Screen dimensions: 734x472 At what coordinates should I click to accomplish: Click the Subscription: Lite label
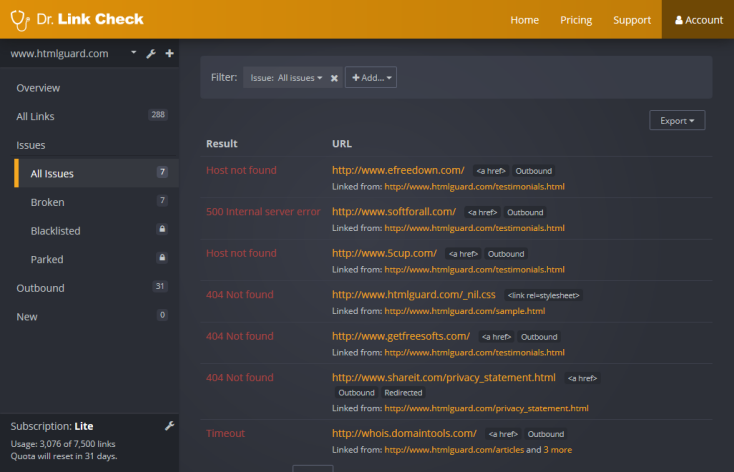[52, 426]
